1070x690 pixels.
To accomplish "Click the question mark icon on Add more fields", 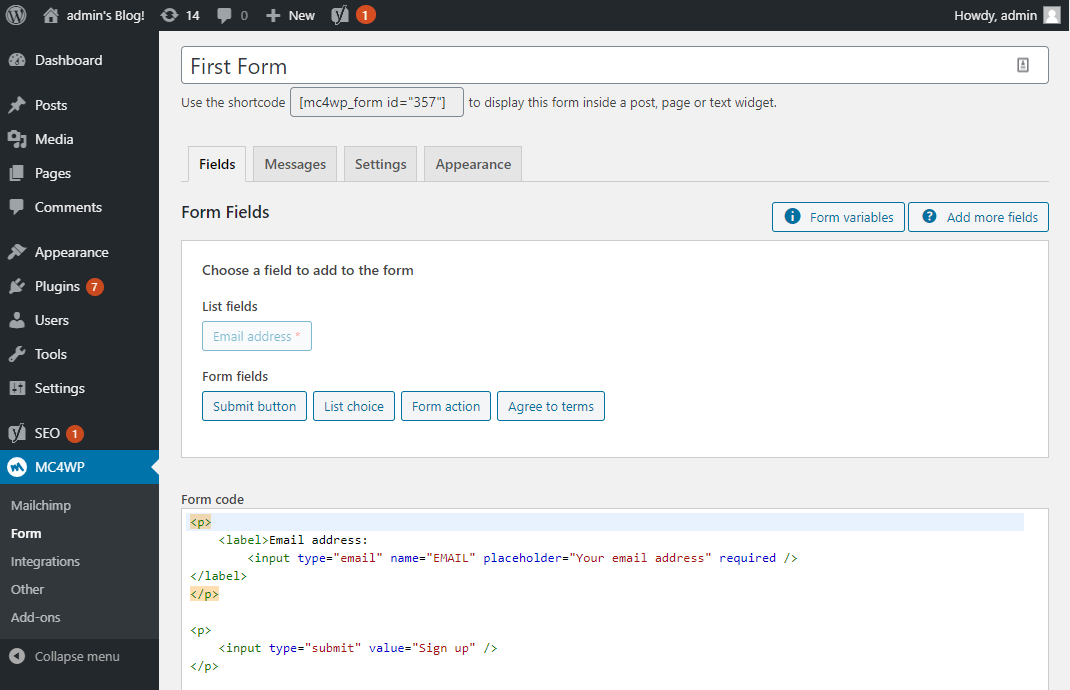I will 929,216.
